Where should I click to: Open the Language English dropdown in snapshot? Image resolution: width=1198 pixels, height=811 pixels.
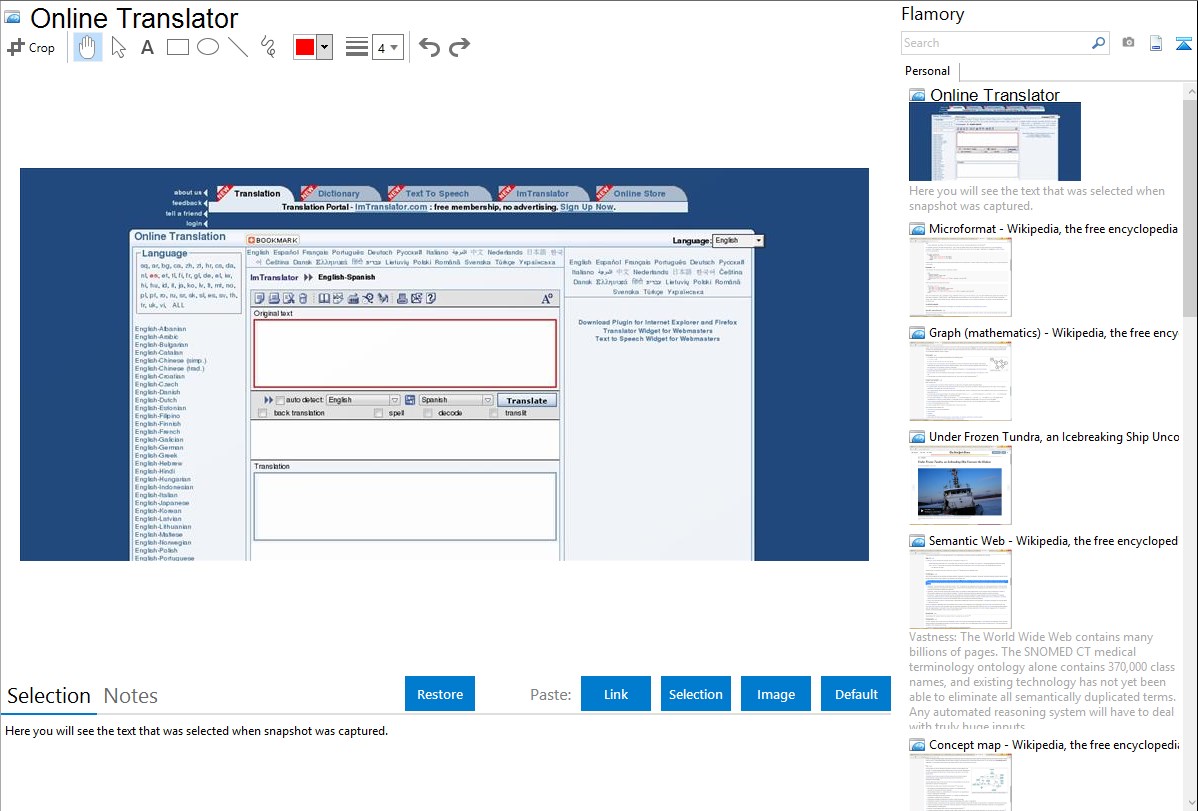(x=738, y=240)
